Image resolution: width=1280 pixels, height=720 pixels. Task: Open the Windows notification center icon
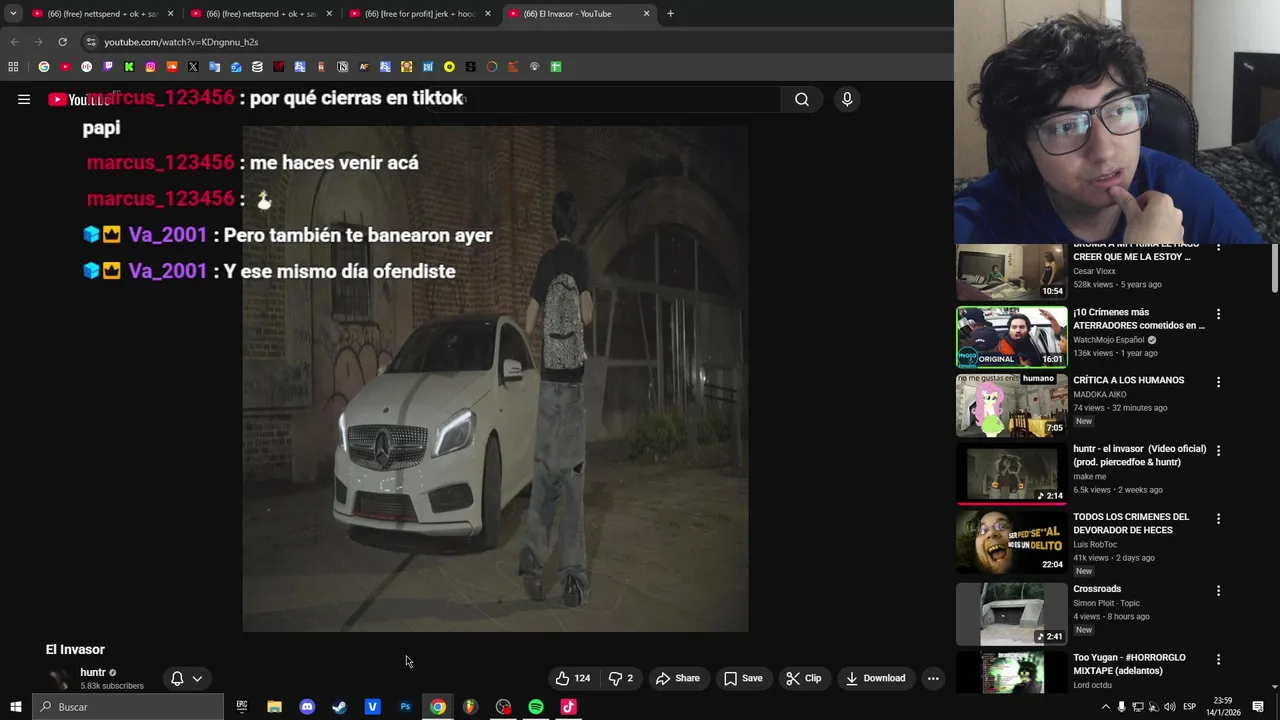(x=1258, y=707)
